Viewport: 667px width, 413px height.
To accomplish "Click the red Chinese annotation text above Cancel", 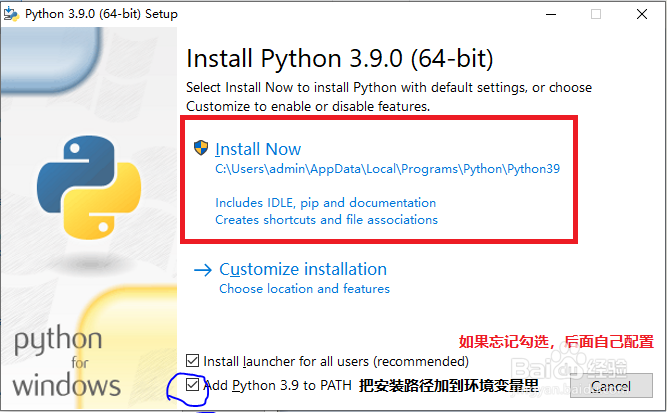I will pyautogui.click(x=555, y=340).
